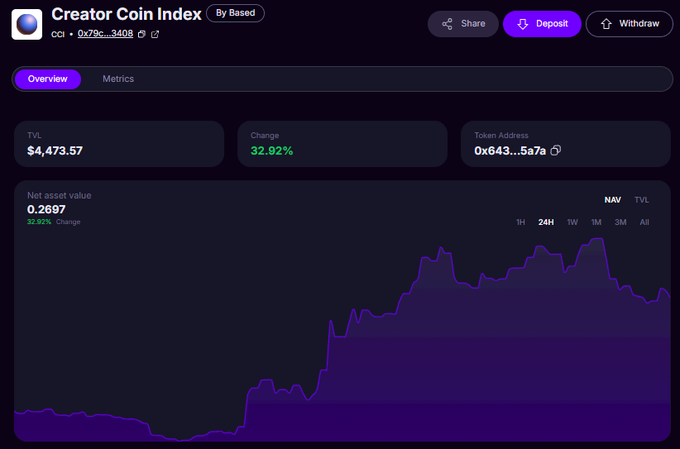Screen dimensions: 680x449
Task: Click the Creator Coin Index logo icon
Action: [x=26, y=24]
